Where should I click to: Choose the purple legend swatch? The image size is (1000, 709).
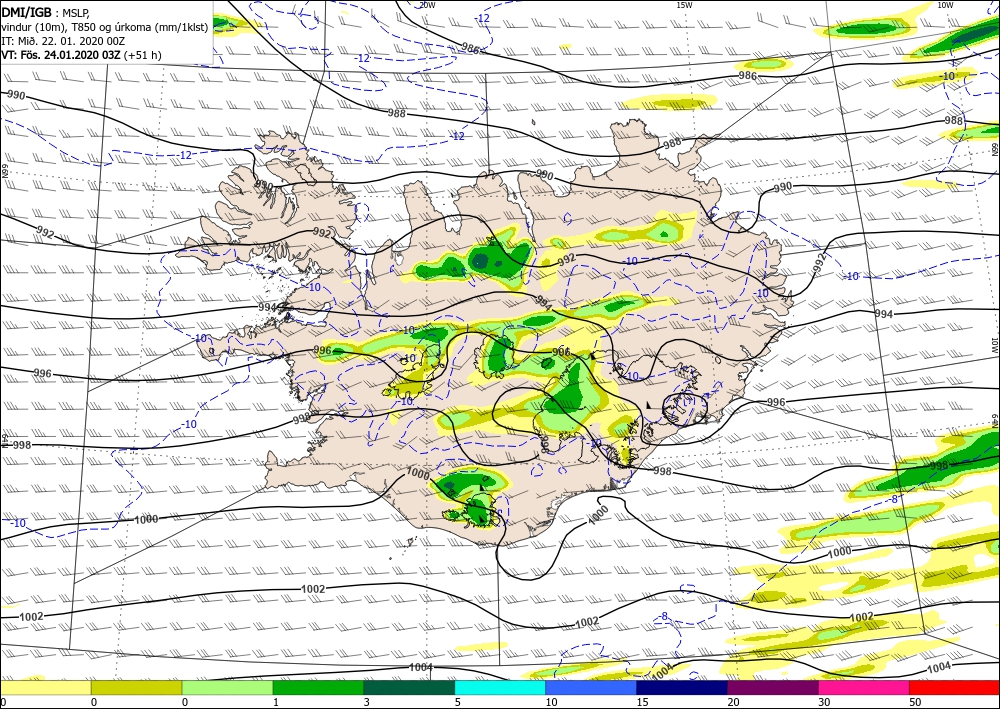(773, 687)
